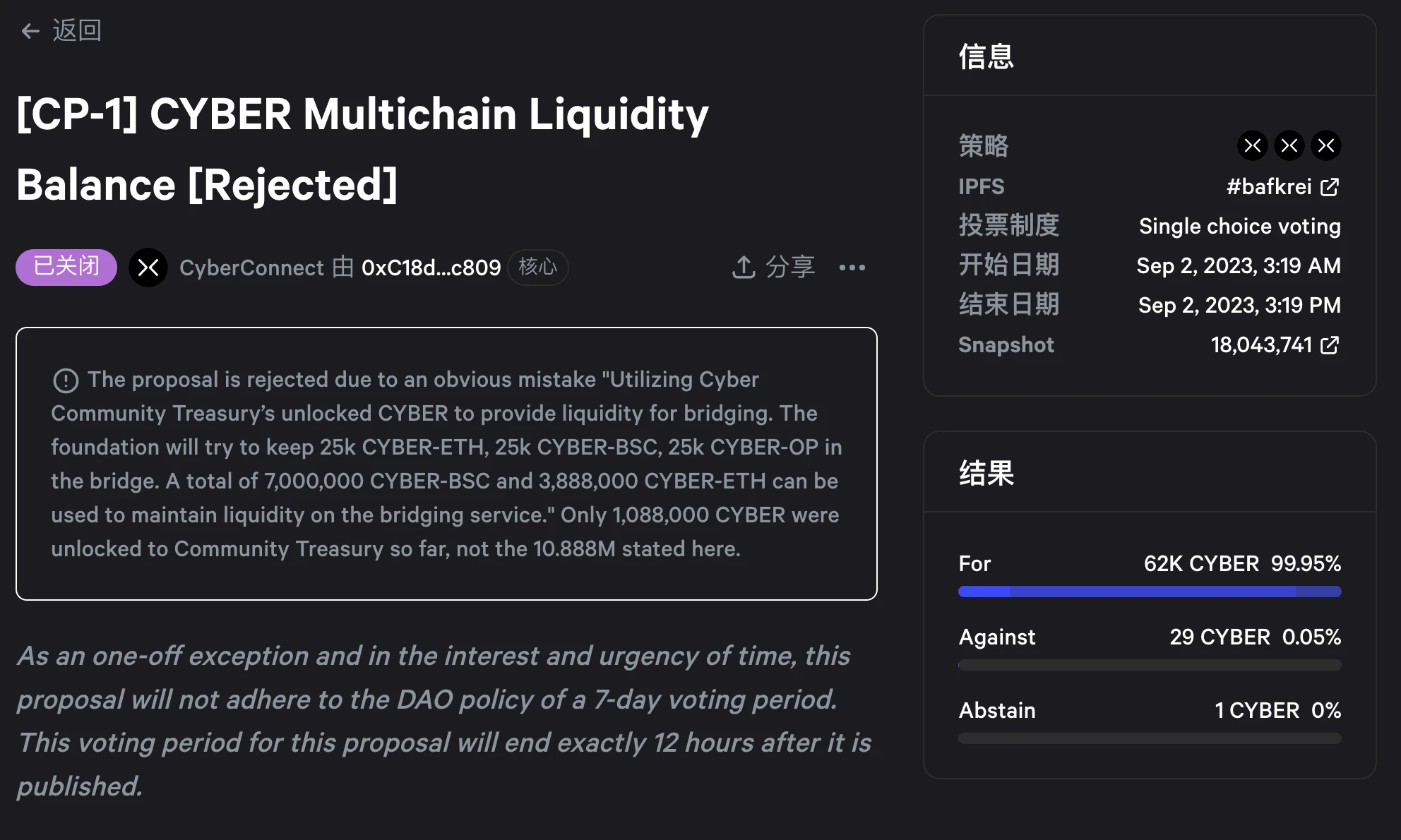This screenshot has height=840, width=1401.
Task: Click the first X strategy icon
Action: point(1253,143)
